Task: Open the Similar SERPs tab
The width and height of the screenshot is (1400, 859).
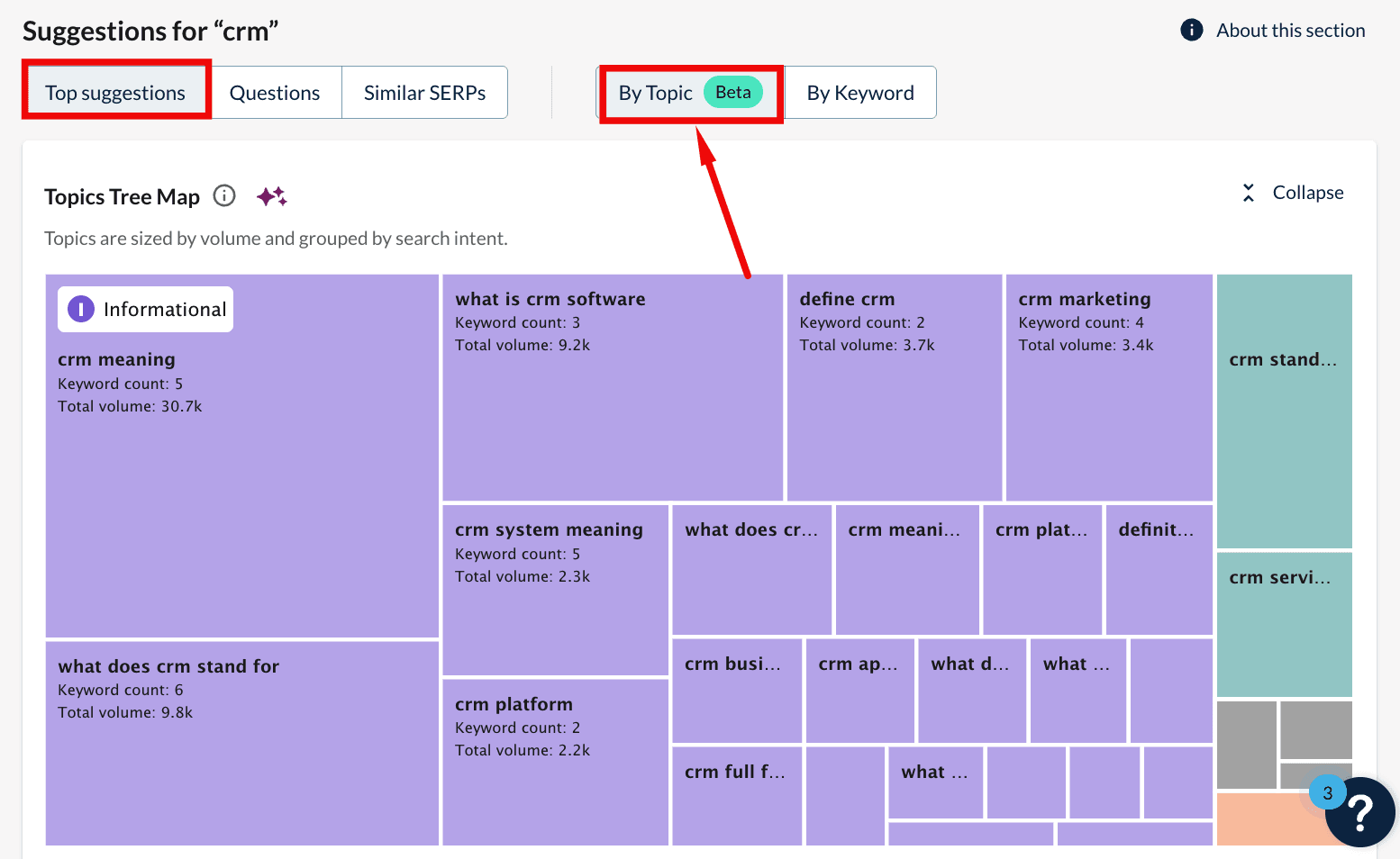Action: pyautogui.click(x=424, y=93)
